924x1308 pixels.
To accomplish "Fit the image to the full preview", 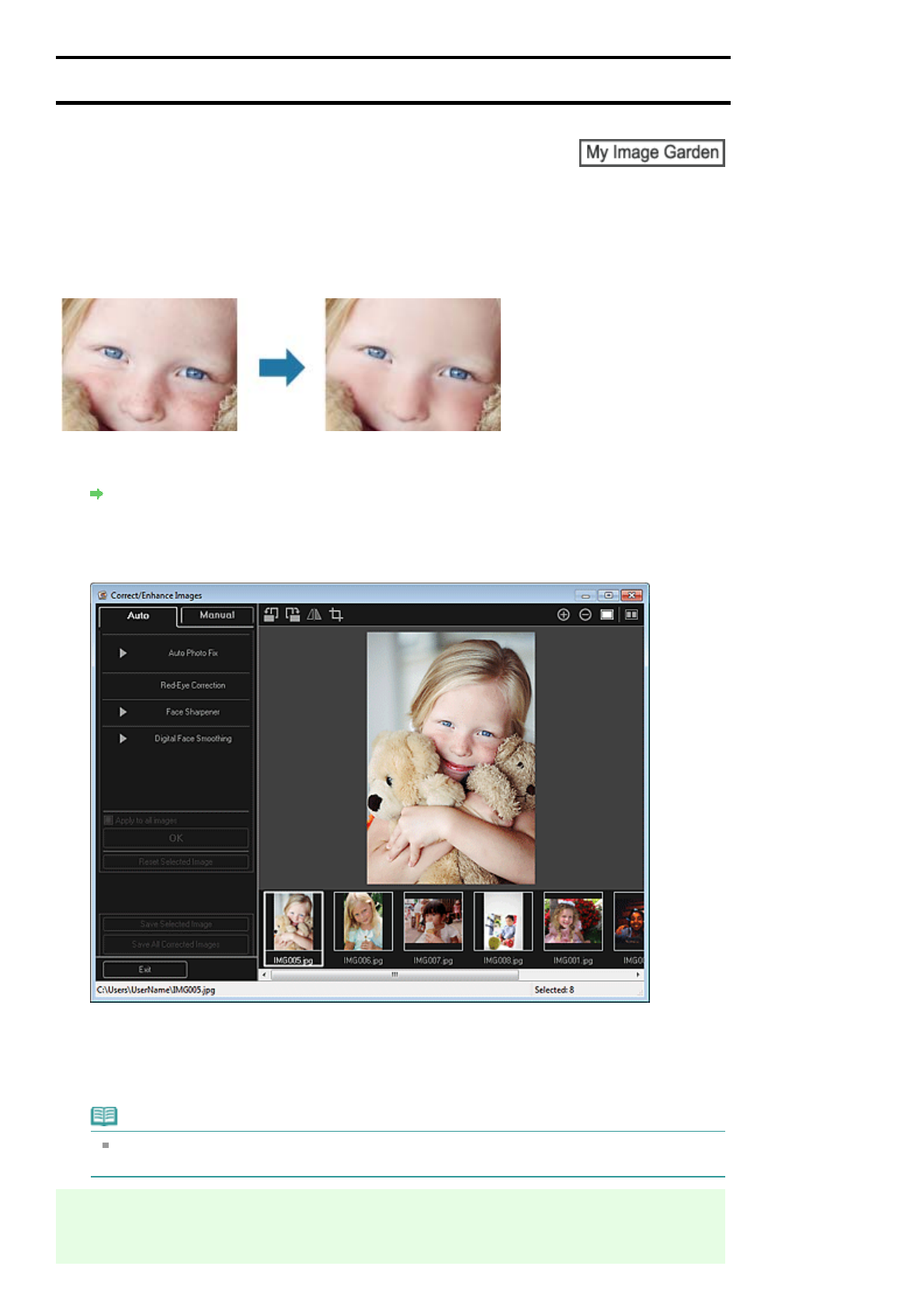I will [607, 614].
